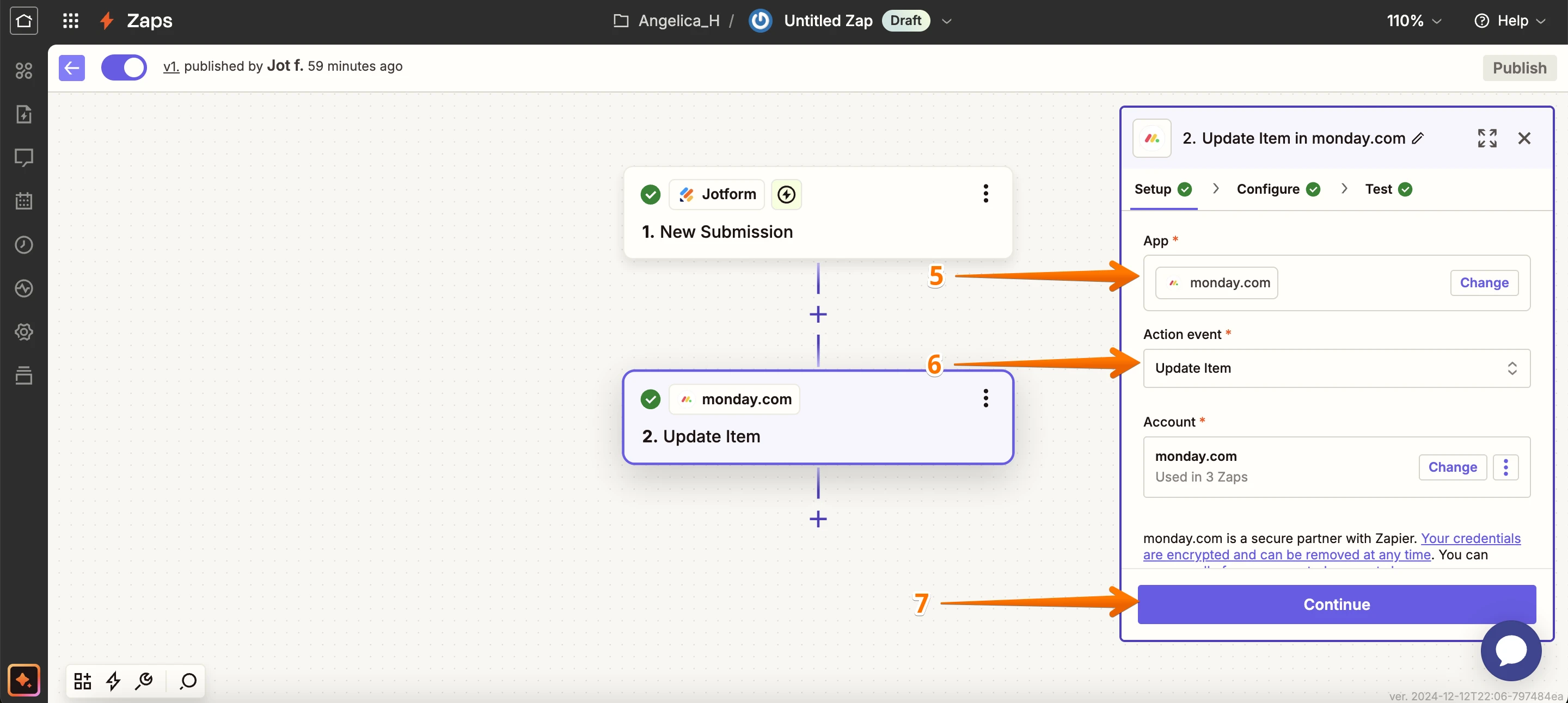Image resolution: width=1568 pixels, height=703 pixels.
Task: Open the Action event Update Item dropdown
Action: pyautogui.click(x=1336, y=368)
